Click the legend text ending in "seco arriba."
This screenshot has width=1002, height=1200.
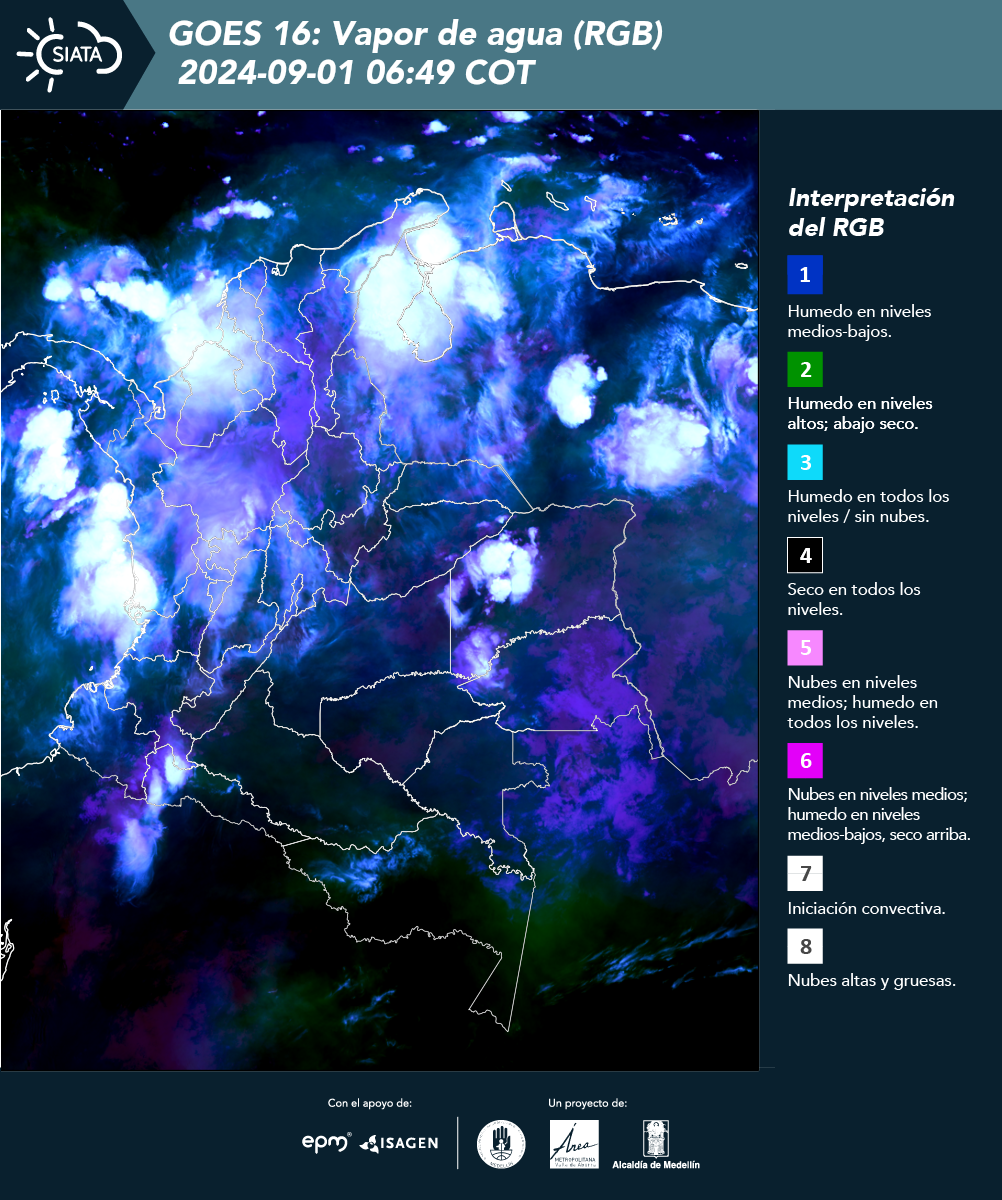pyautogui.click(x=879, y=814)
